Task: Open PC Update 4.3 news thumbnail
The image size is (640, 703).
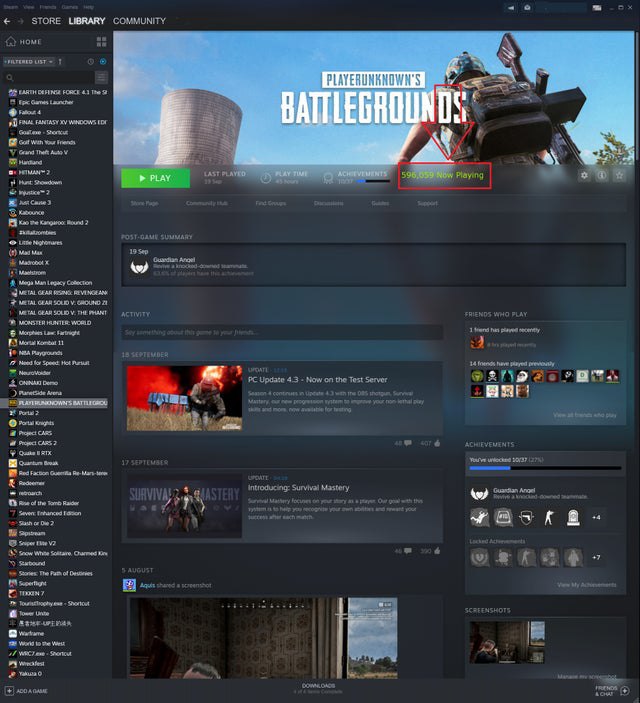Action: click(x=184, y=398)
